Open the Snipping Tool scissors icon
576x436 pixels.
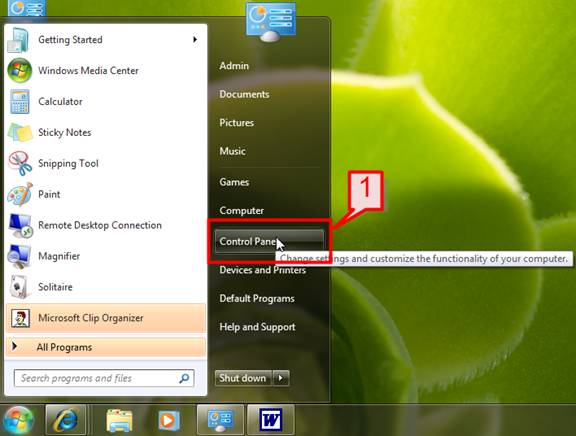coord(20,163)
